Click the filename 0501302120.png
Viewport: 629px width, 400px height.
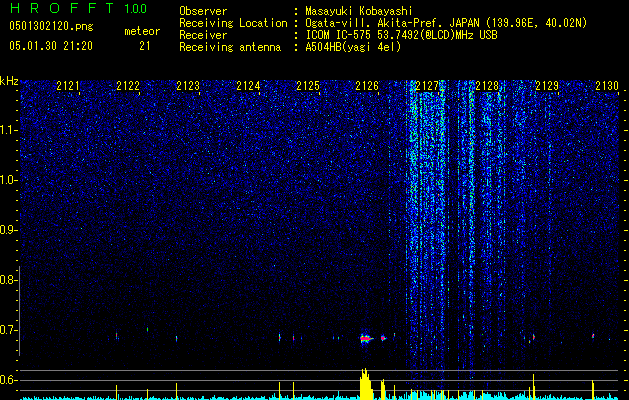(x=51, y=27)
